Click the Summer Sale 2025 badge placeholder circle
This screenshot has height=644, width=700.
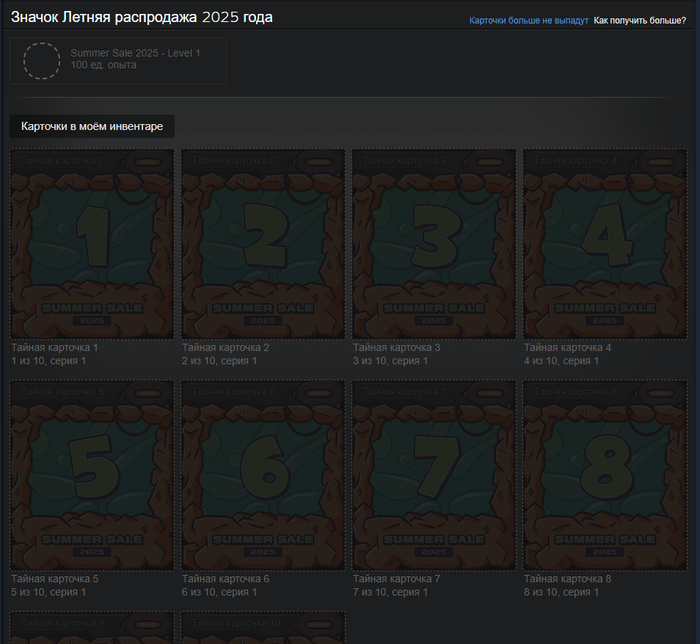42,61
